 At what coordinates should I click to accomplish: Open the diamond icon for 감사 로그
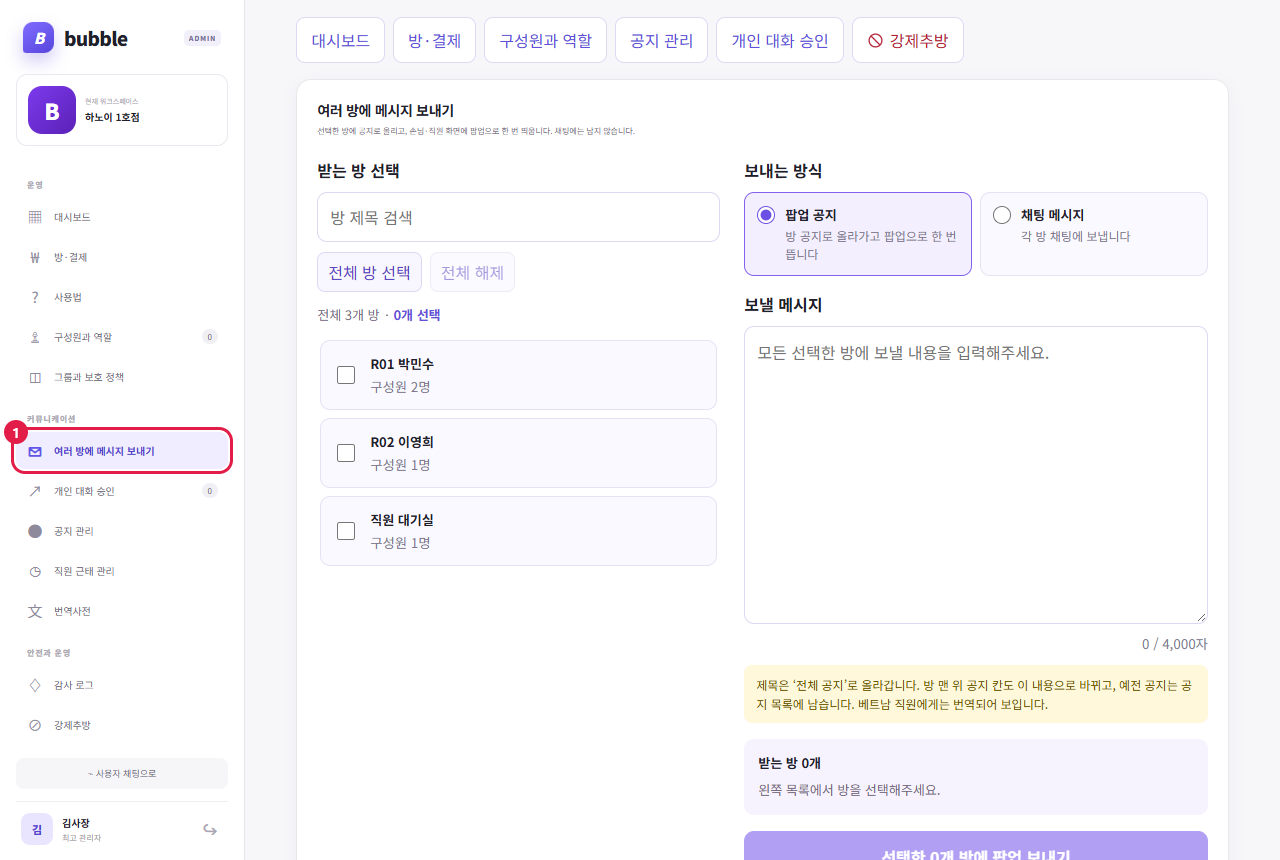point(35,685)
